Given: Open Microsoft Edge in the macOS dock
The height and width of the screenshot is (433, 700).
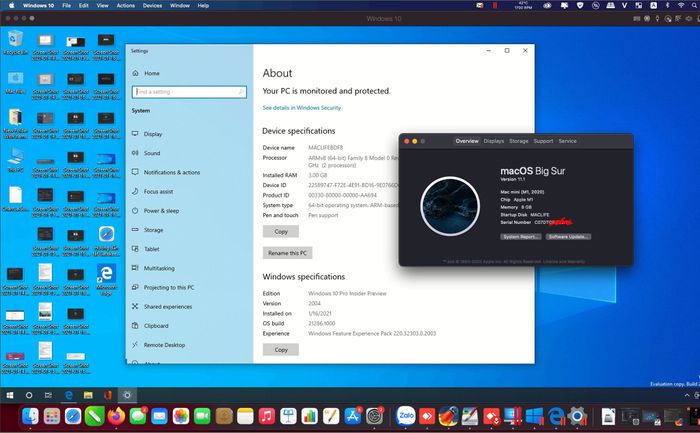Looking at the screenshot, I should pos(556,416).
